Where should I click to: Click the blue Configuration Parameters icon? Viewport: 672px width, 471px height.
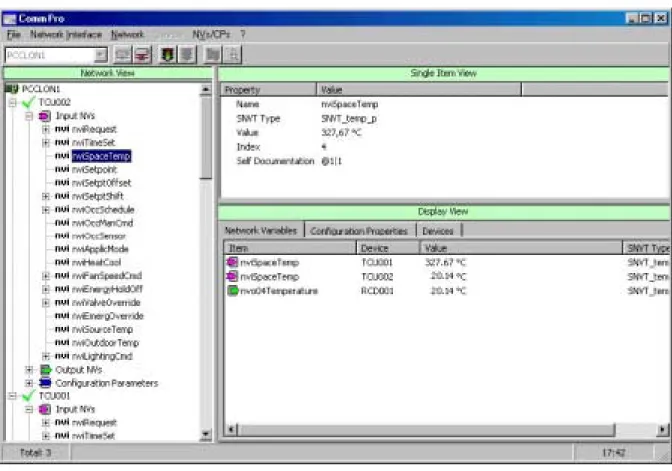pyautogui.click(x=45, y=383)
